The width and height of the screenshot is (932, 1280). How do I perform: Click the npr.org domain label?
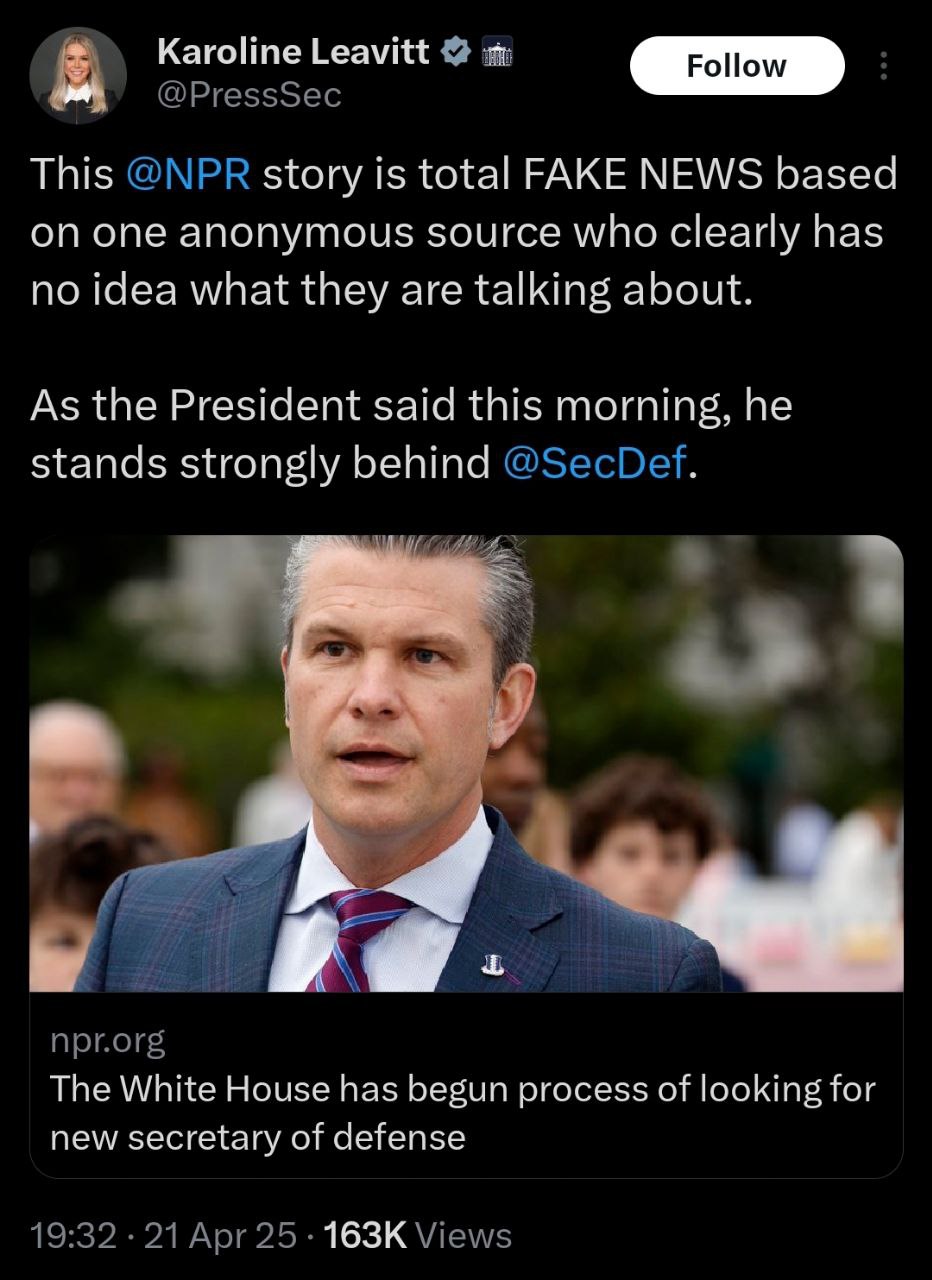pyautogui.click(x=108, y=1042)
